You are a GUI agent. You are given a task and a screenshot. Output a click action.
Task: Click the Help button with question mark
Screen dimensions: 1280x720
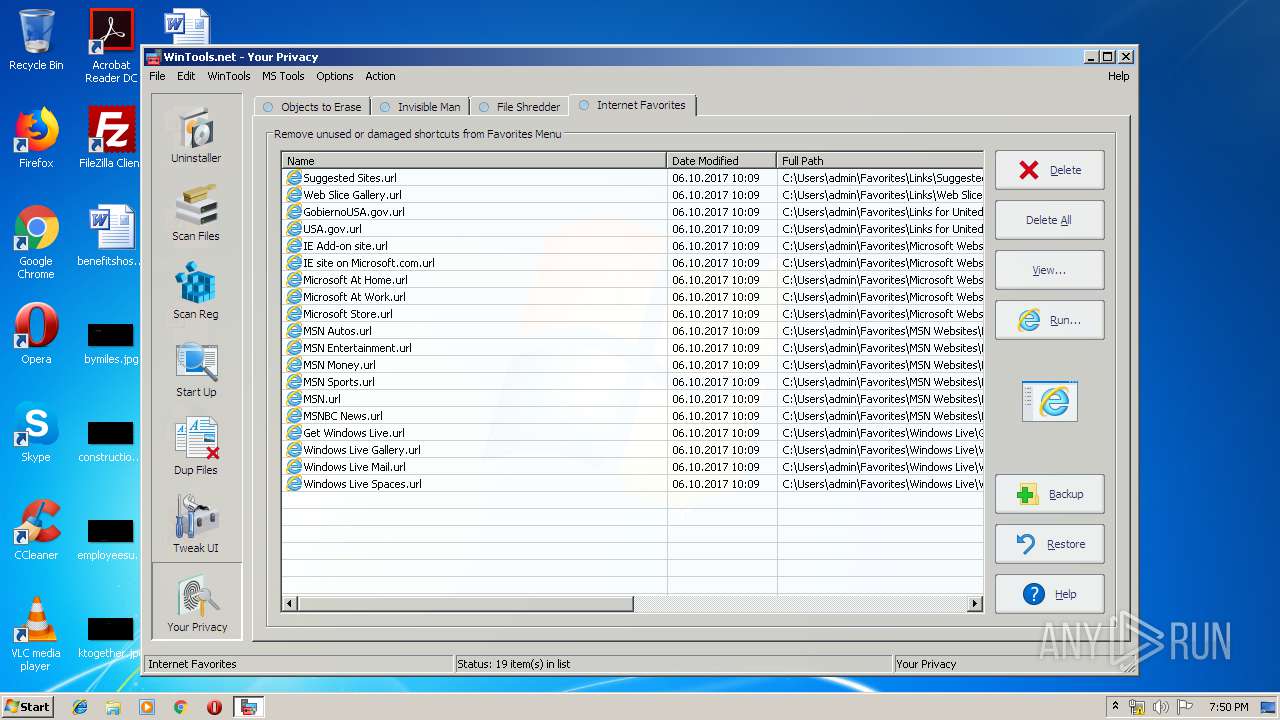(1050, 594)
